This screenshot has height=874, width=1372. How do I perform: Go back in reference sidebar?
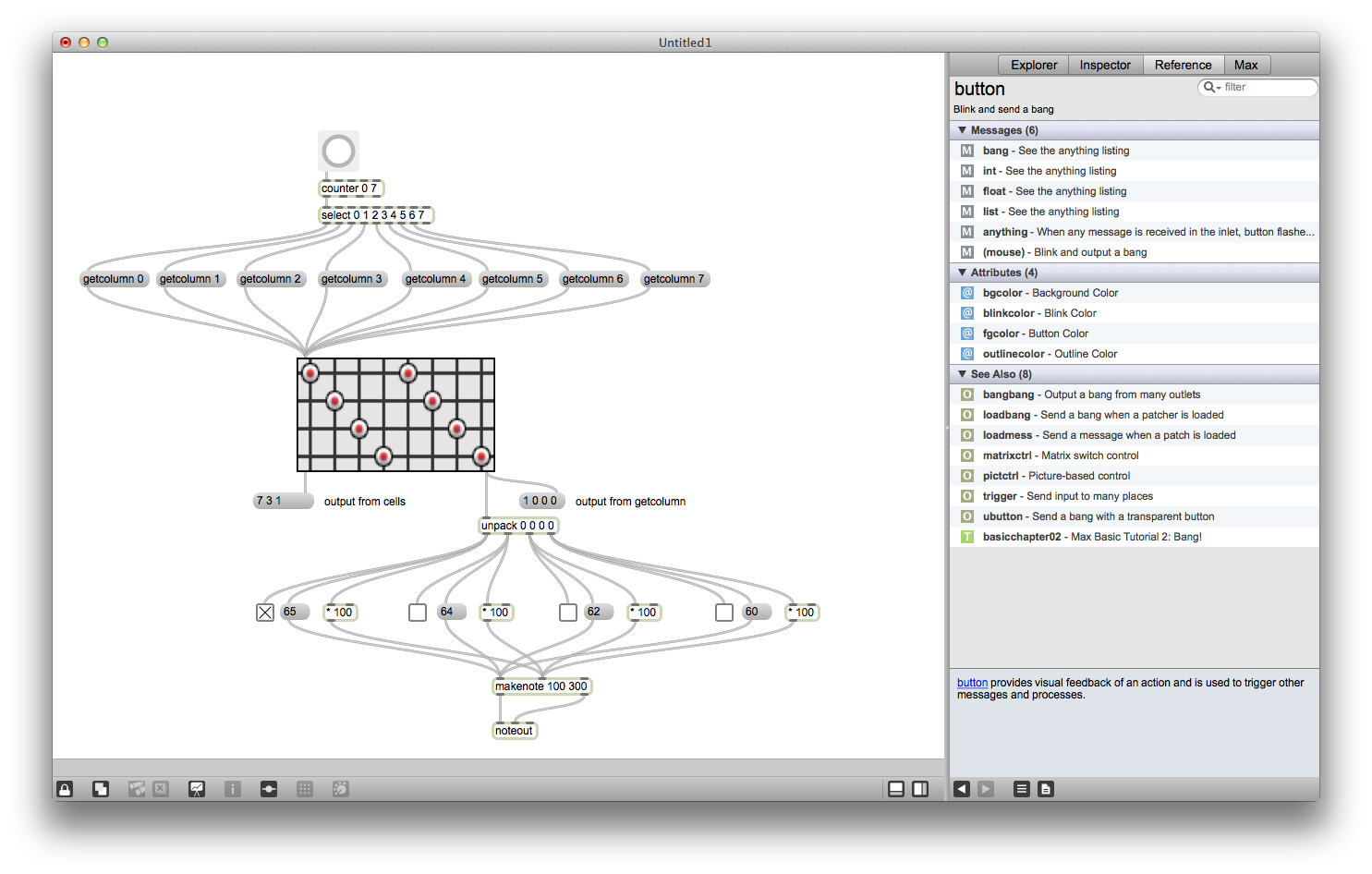pos(962,789)
